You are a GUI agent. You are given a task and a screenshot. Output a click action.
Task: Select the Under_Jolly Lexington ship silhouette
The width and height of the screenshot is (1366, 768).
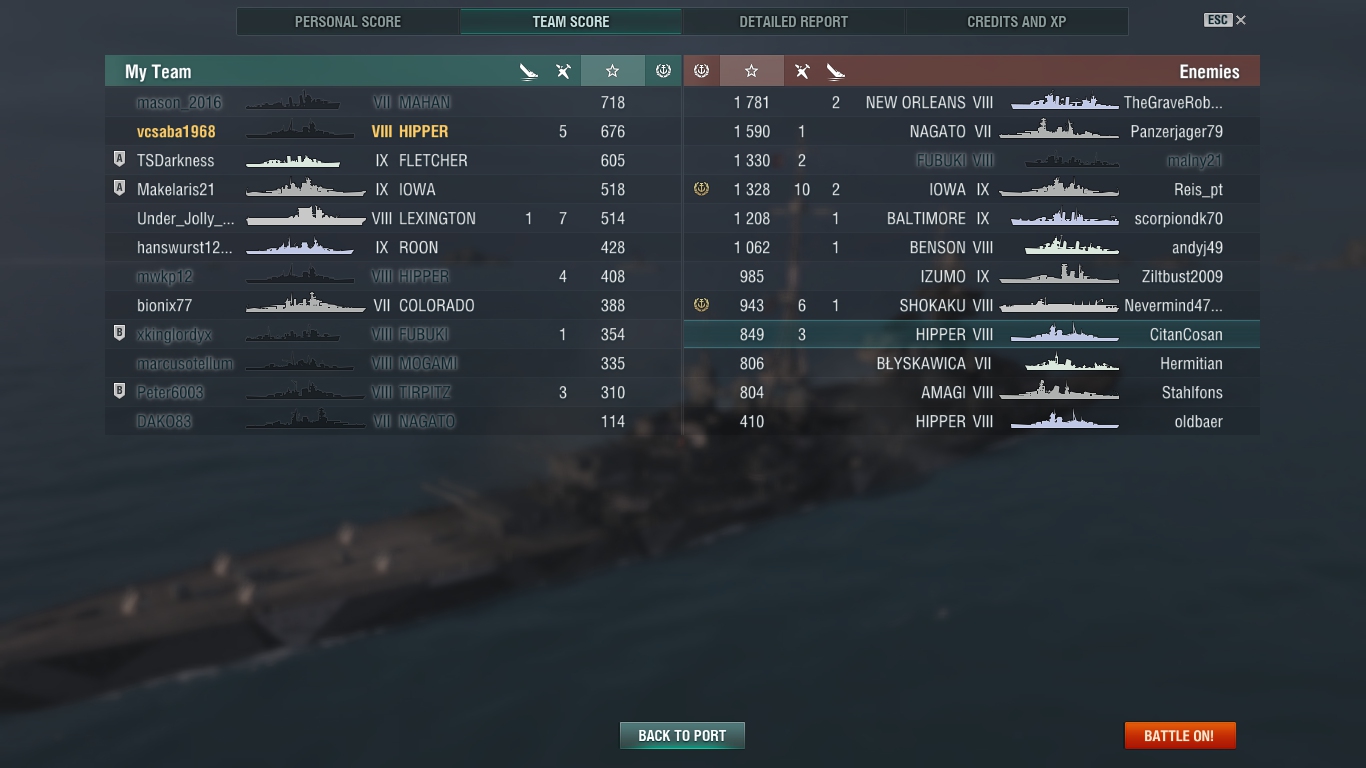pyautogui.click(x=305, y=218)
